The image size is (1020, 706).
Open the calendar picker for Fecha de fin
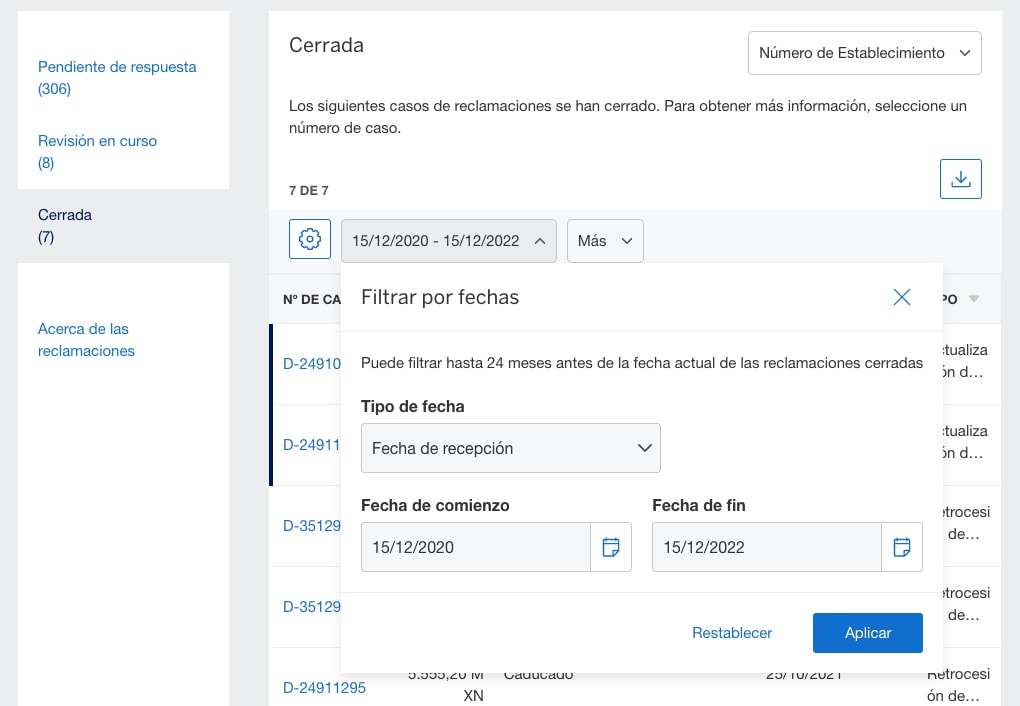pos(901,547)
